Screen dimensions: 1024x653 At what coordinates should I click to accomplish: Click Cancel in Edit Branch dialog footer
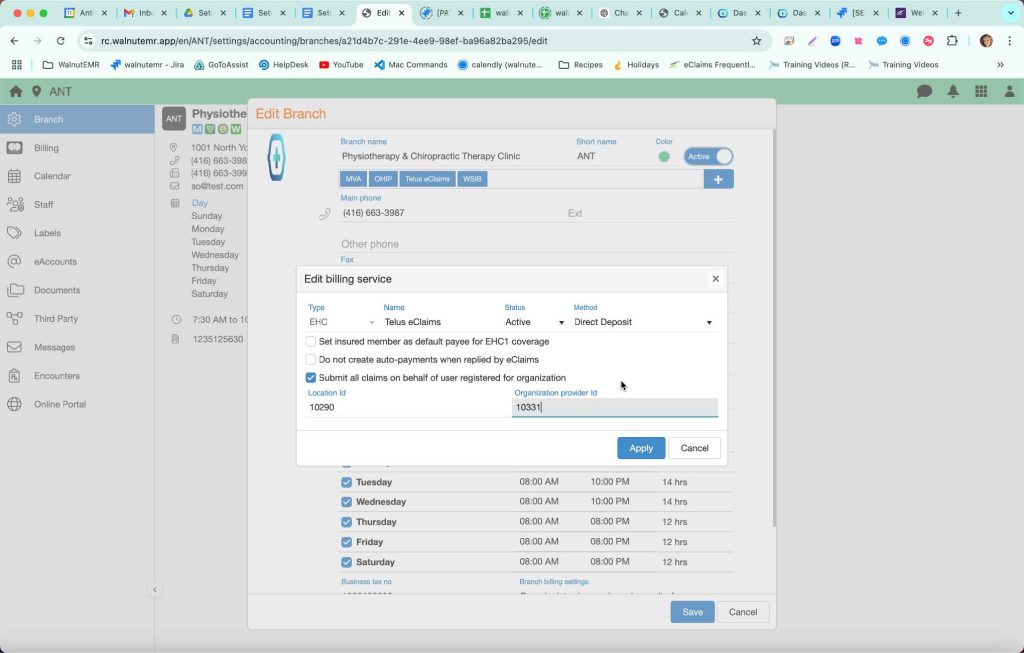[x=743, y=612]
